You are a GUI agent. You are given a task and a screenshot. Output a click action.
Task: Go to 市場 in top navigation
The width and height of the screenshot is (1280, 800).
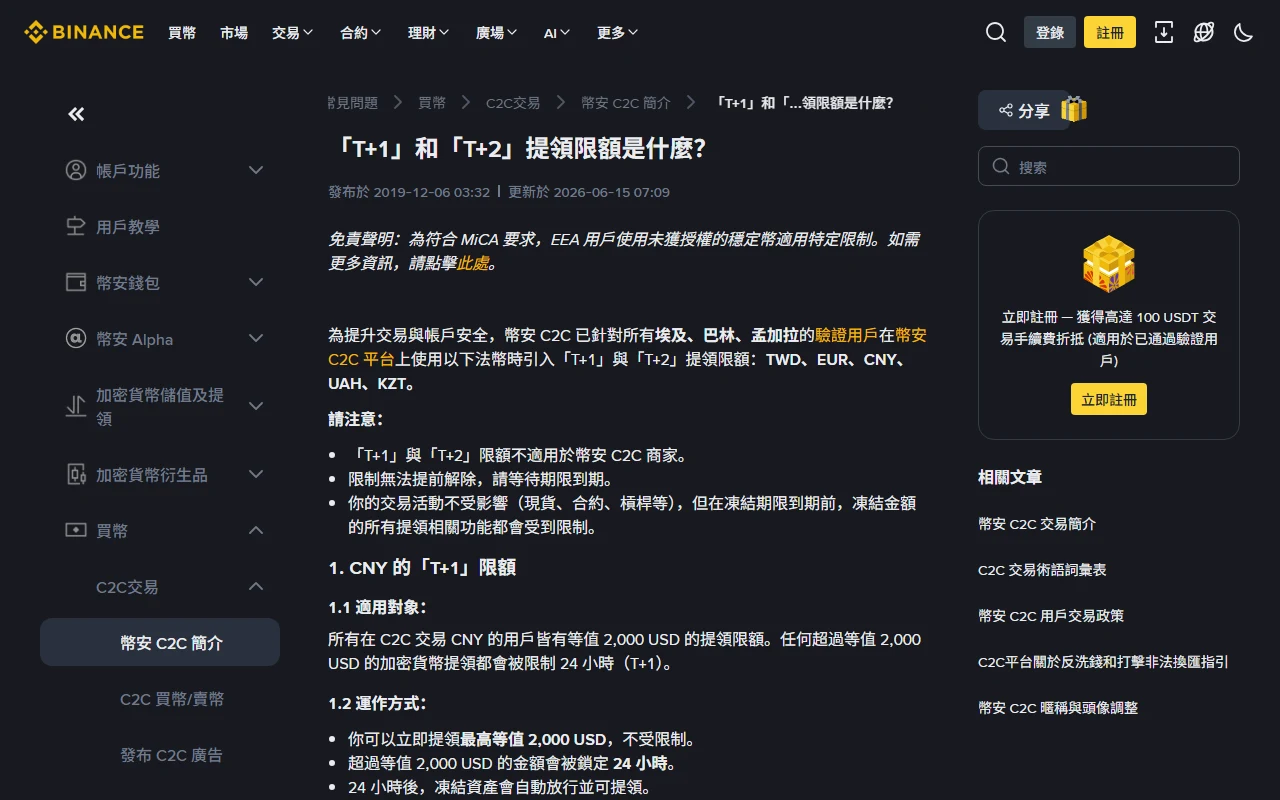tap(234, 32)
